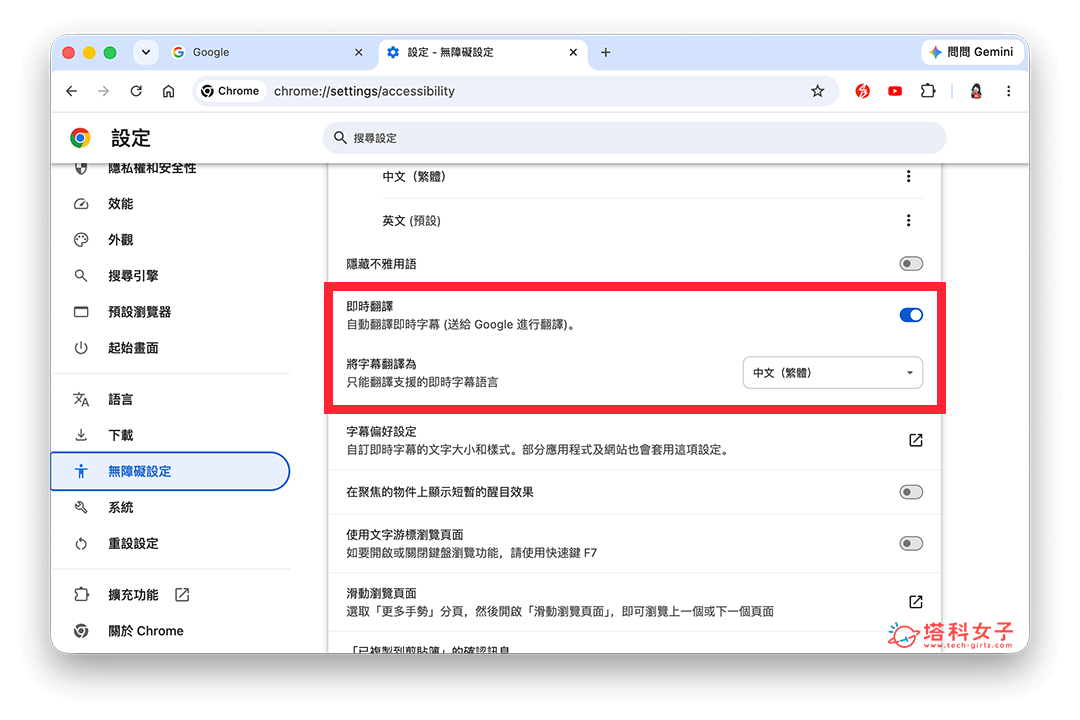Click the Chrome logo beside 設定
Screen dimensions: 1080x720
point(81,138)
